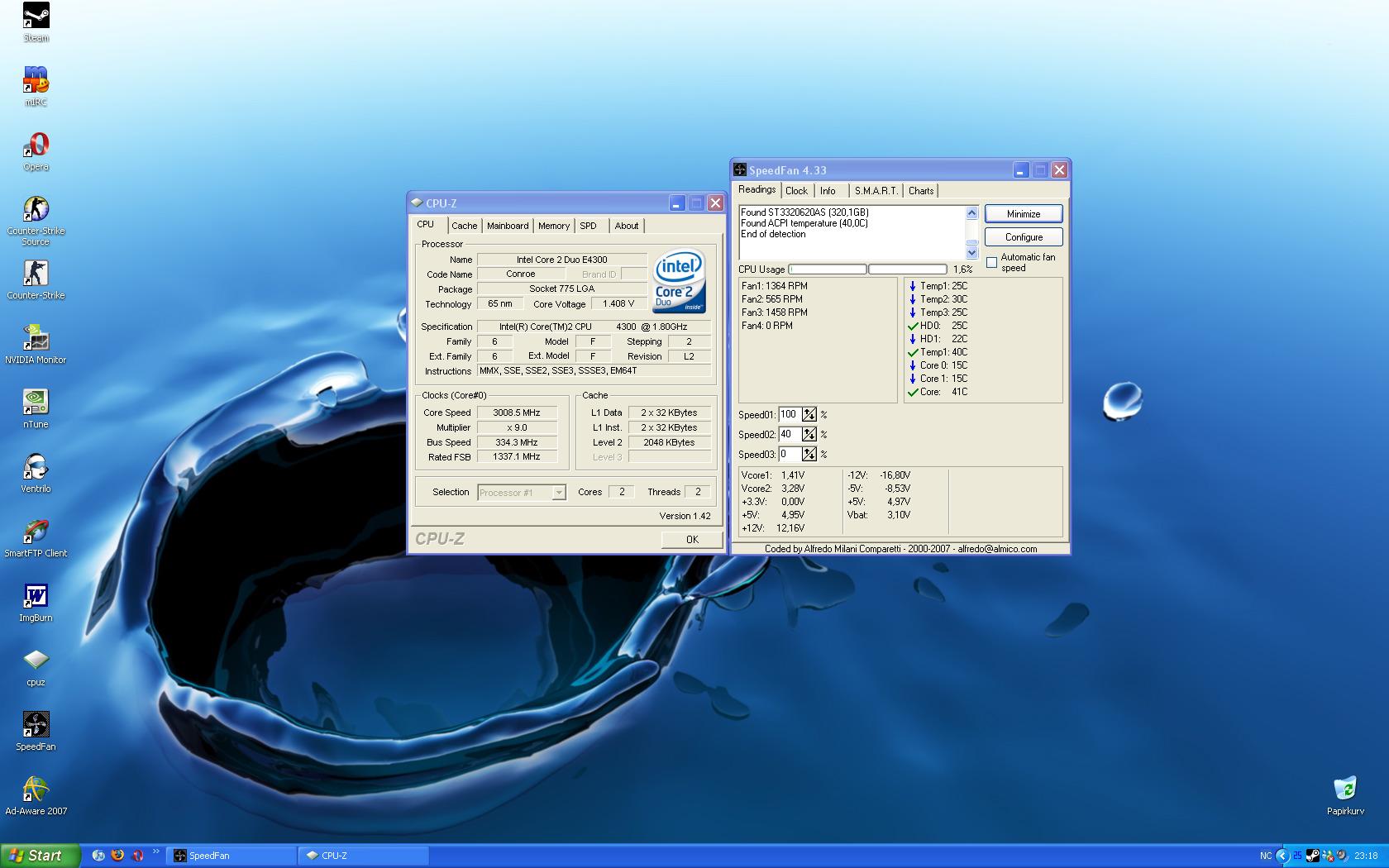Open the S.M.A.R.T. tab in SpeedFan
Viewport: 1389px width, 868px height.
(876, 190)
